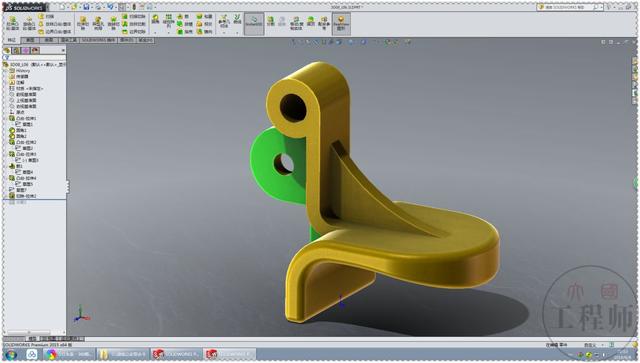This screenshot has width=640, height=363.
Task: Select the Revolved Boss/Base (旋转凸台) tool
Action: coord(29,24)
